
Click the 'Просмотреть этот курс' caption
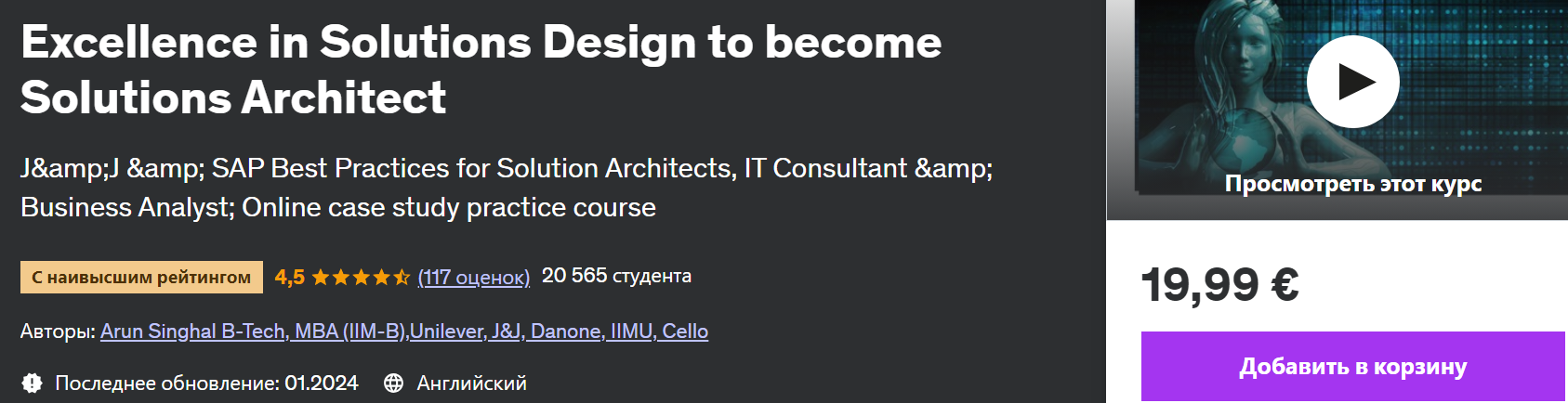tap(1352, 184)
